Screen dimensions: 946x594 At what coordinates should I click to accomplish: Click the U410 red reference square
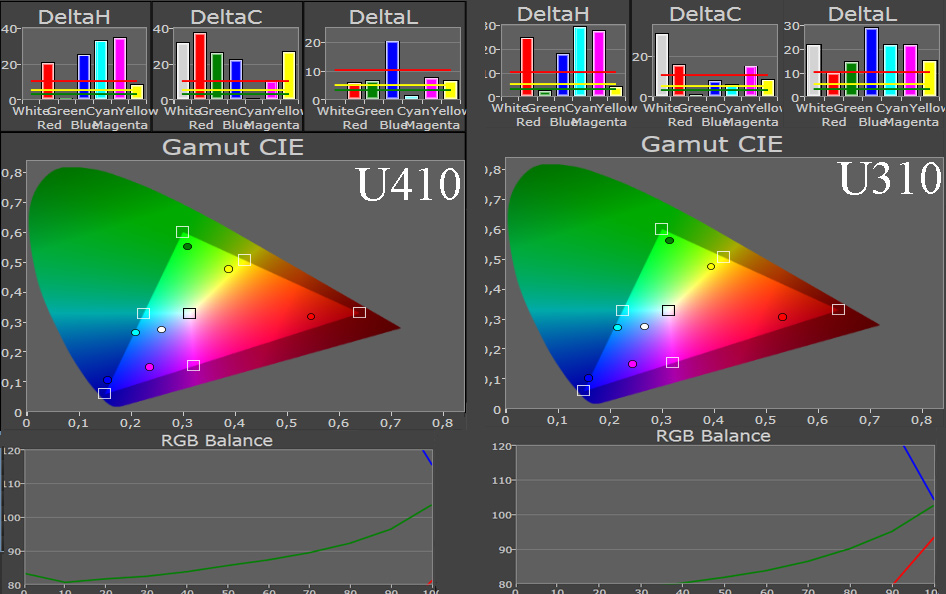pyautogui.click(x=360, y=312)
